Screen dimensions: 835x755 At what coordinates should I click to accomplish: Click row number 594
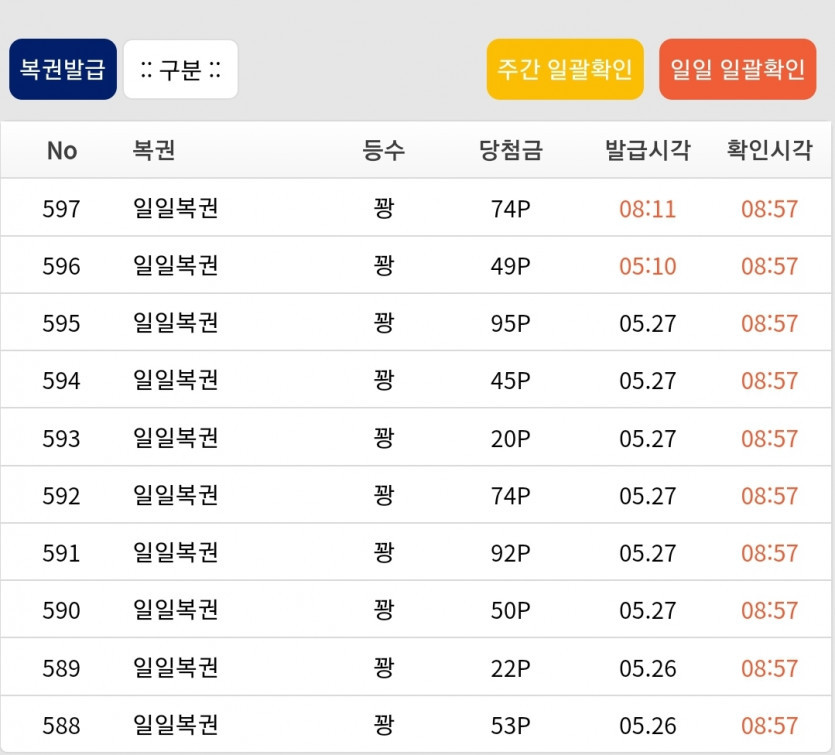coord(61,381)
